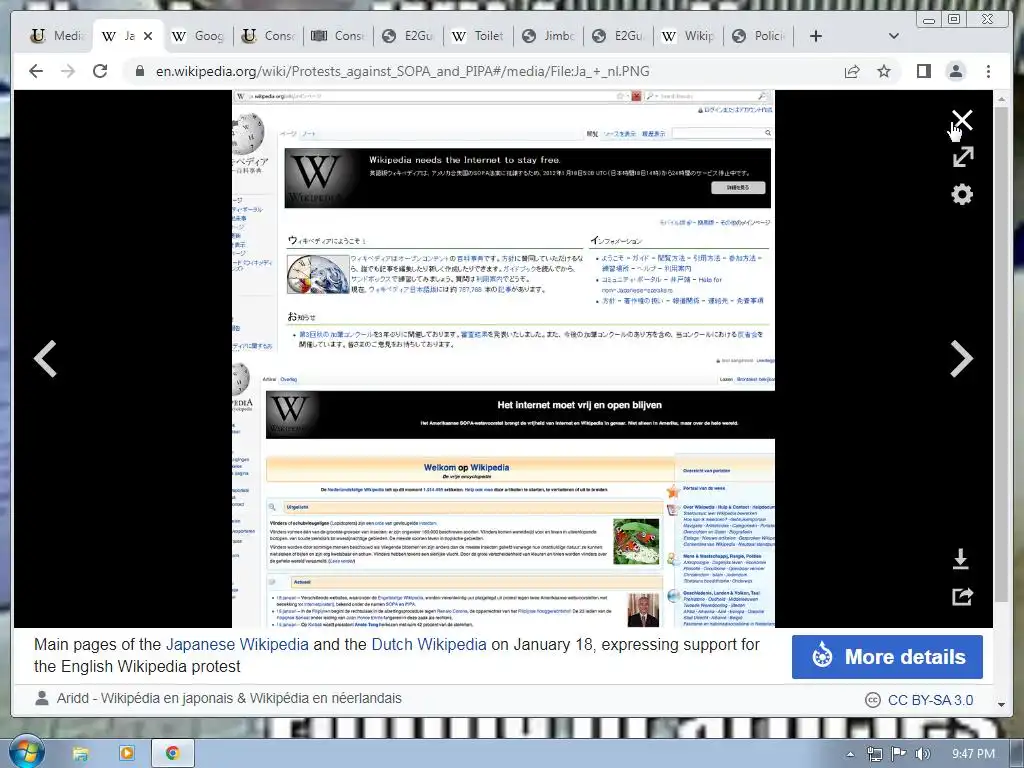The height and width of the screenshot is (768, 1024).
Task: Download this image file
Action: pyautogui.click(x=960, y=559)
